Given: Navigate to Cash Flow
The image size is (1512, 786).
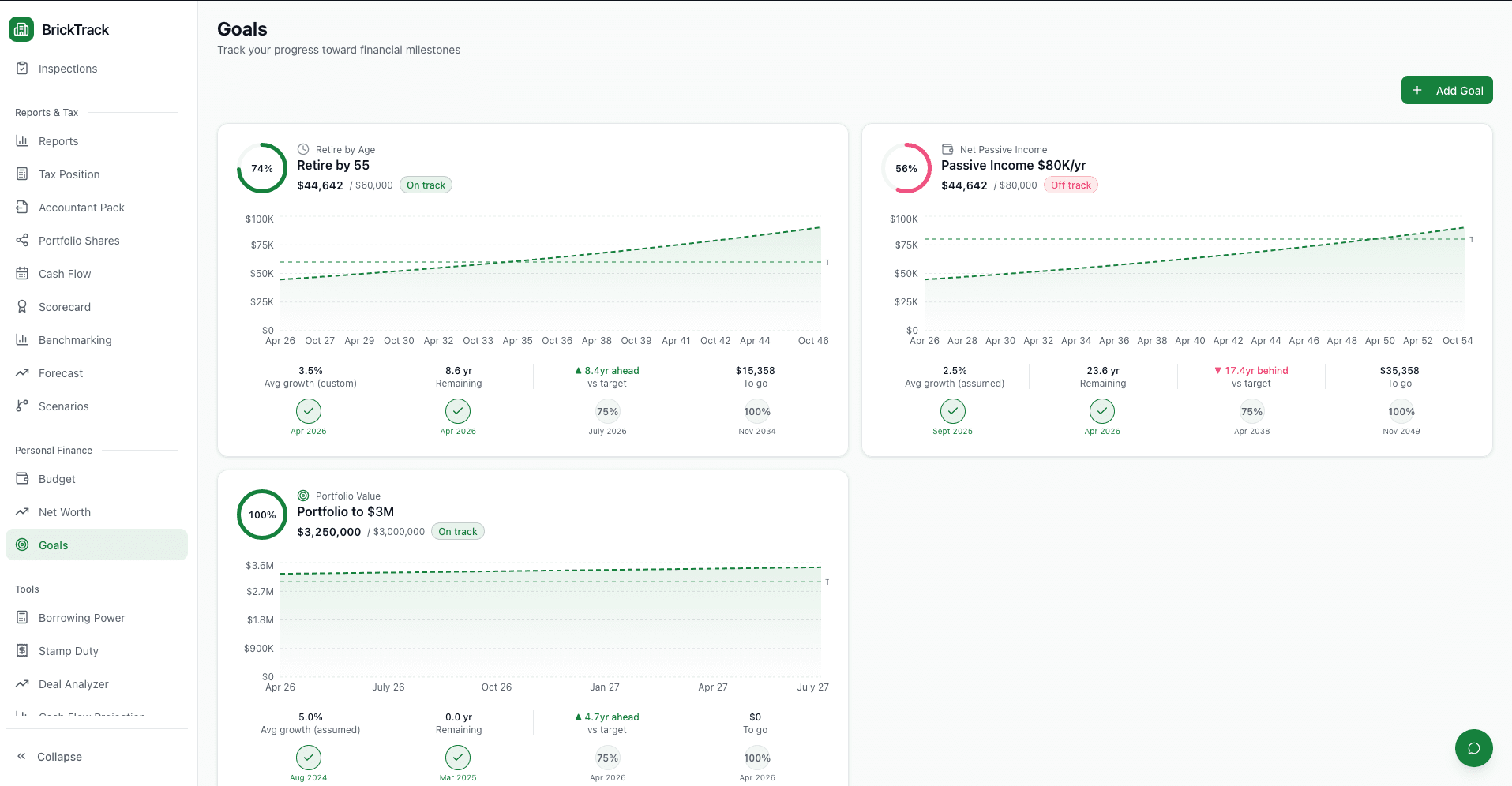Looking at the screenshot, I should coord(96,274).
